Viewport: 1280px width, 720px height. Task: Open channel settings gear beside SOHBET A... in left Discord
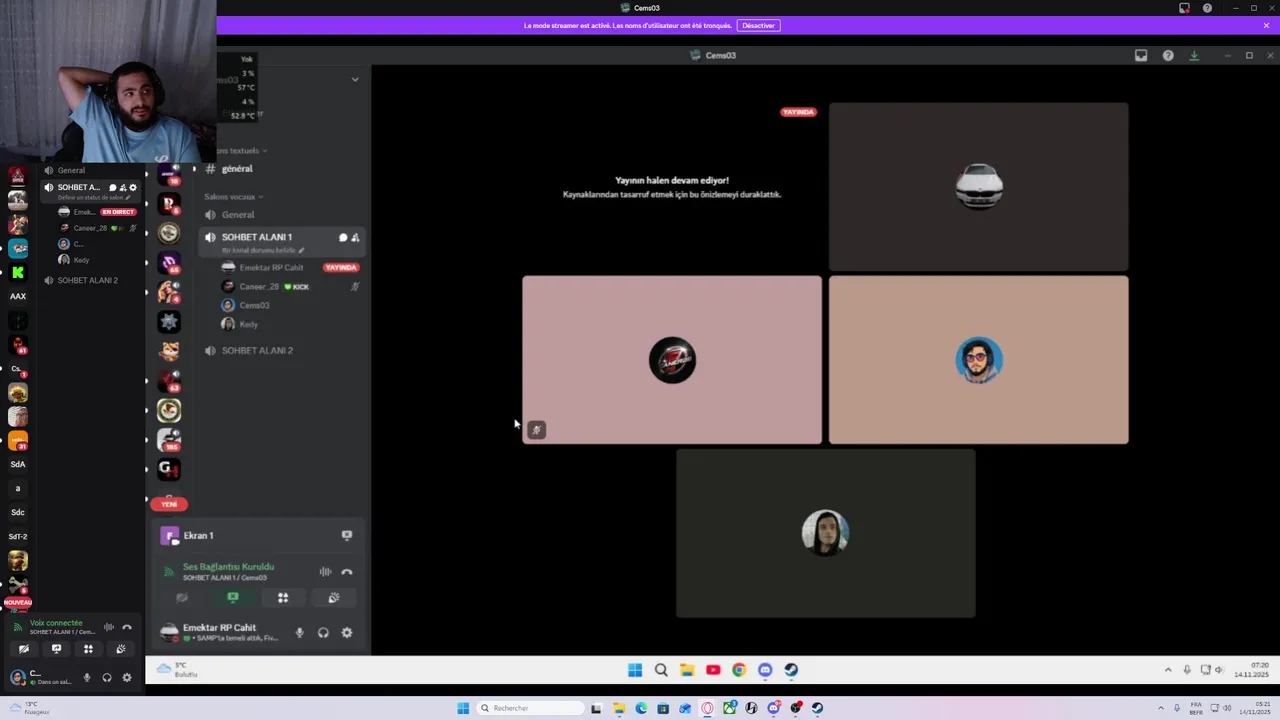133,187
